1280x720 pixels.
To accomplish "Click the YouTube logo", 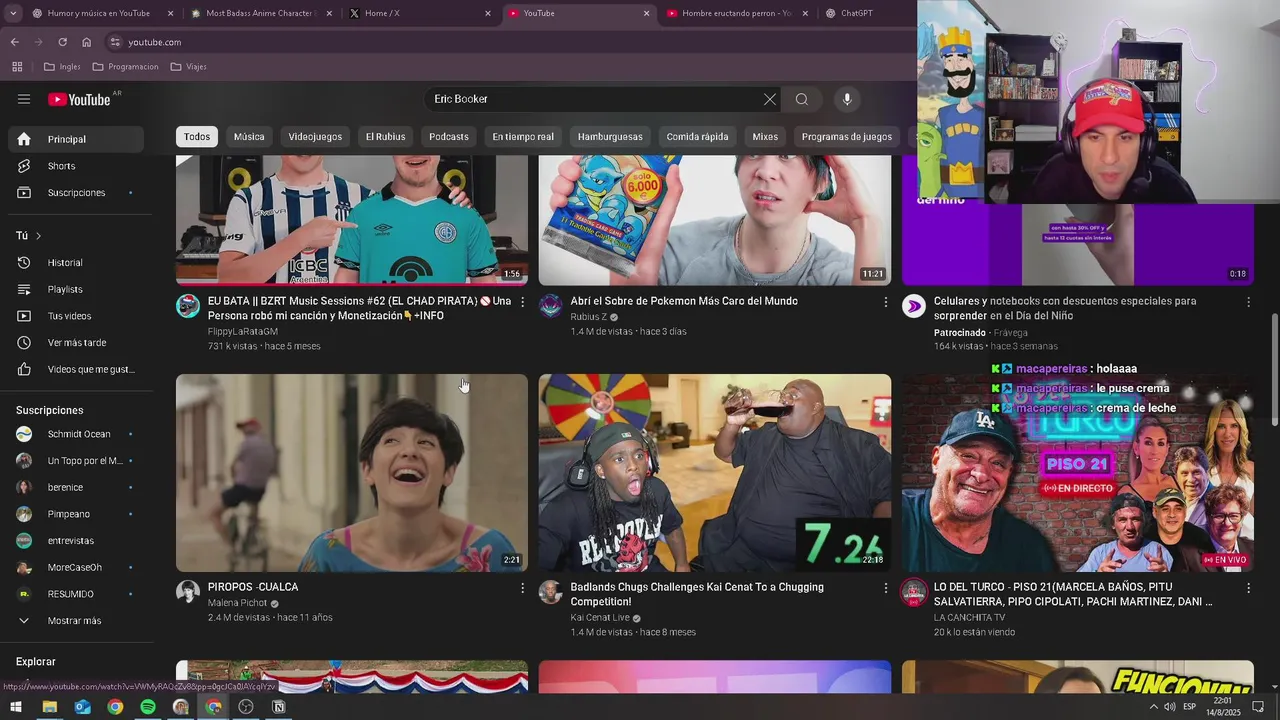I will point(79,99).
